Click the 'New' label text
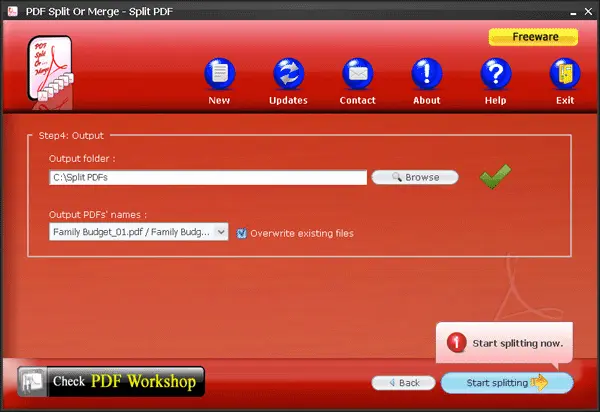This screenshot has width=600, height=412. click(x=219, y=101)
